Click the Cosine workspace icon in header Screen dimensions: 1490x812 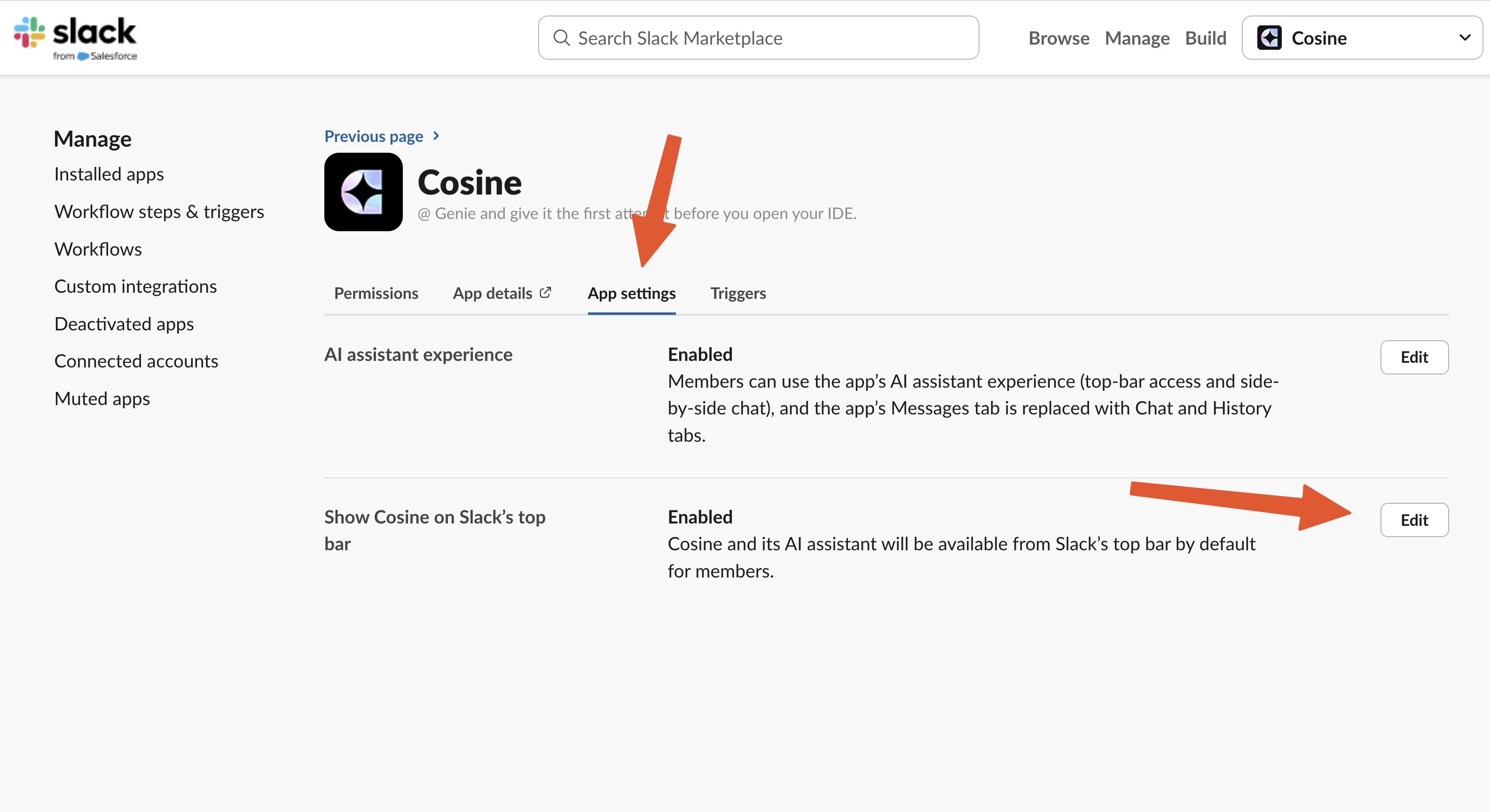click(1269, 38)
